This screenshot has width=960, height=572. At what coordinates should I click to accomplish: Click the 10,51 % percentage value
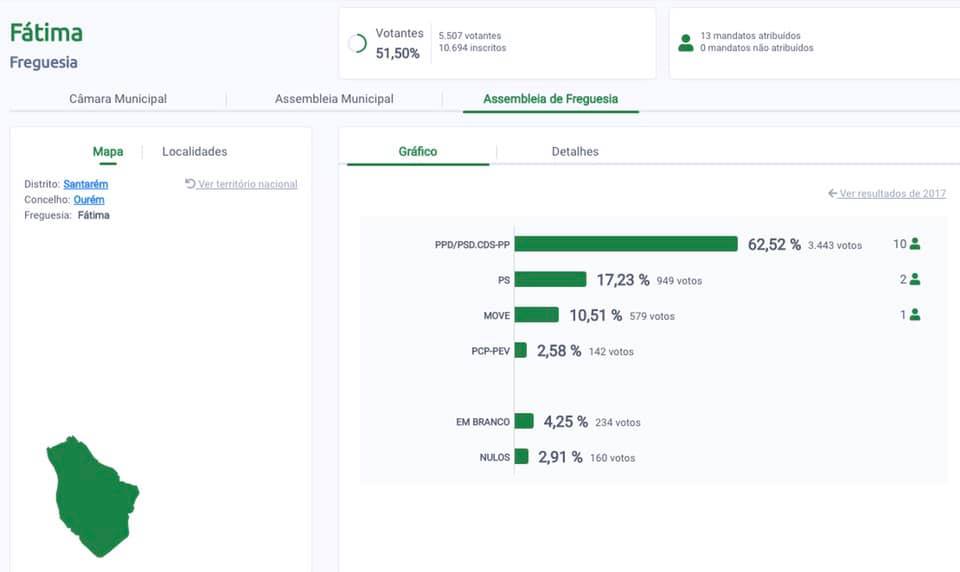pos(596,315)
